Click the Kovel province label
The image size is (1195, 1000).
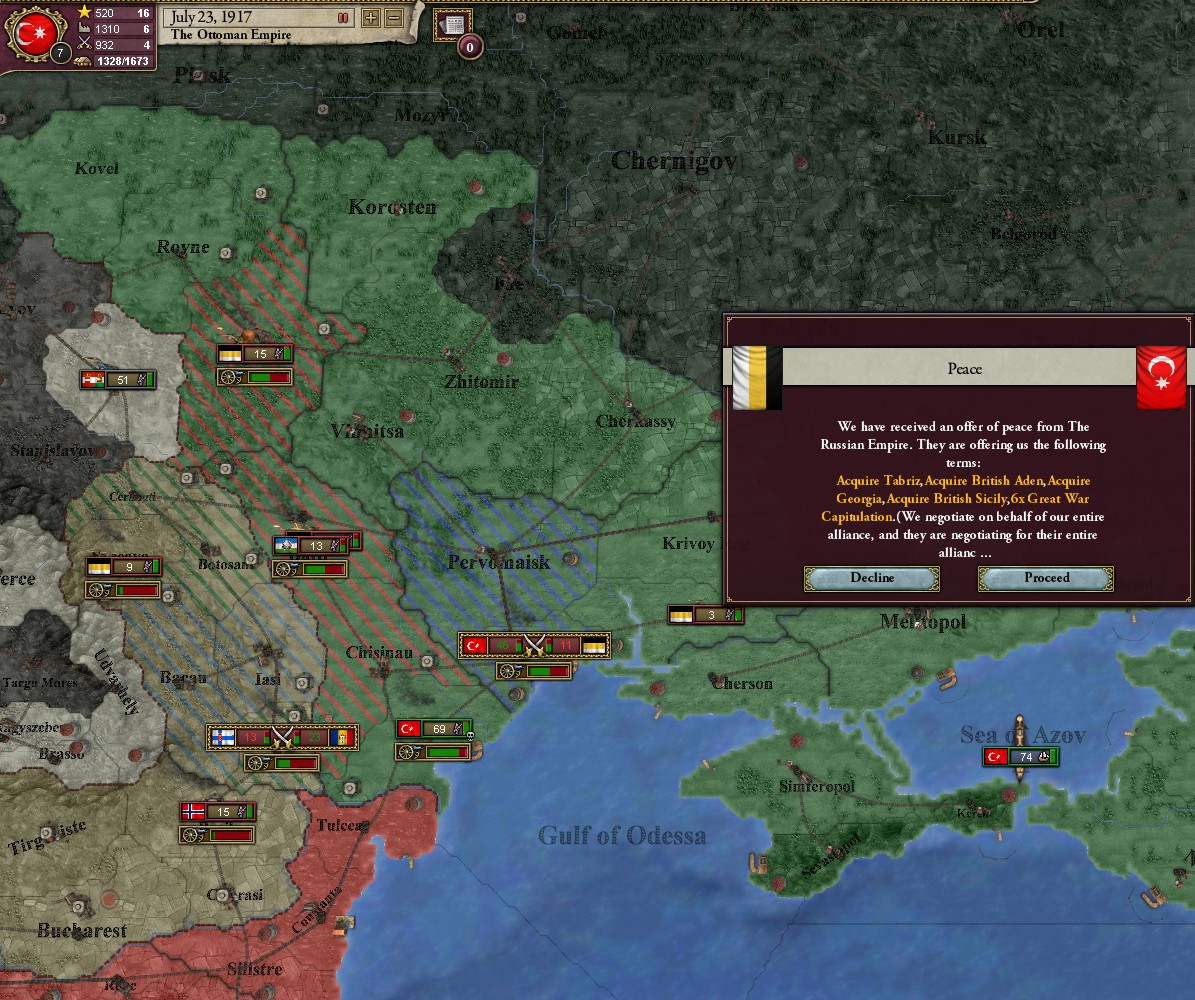(97, 168)
